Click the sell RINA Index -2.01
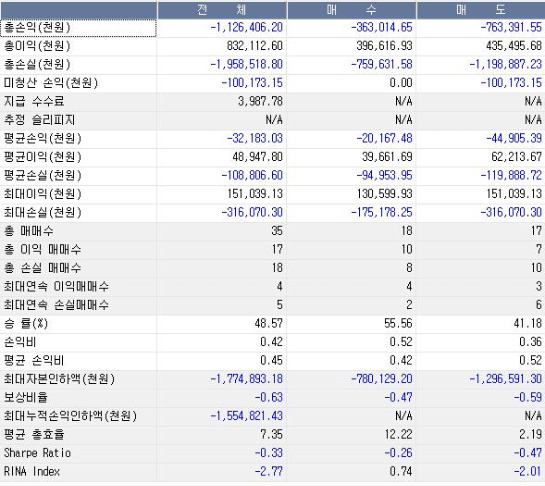Viewport: 545px width, 486px height. coord(528,471)
